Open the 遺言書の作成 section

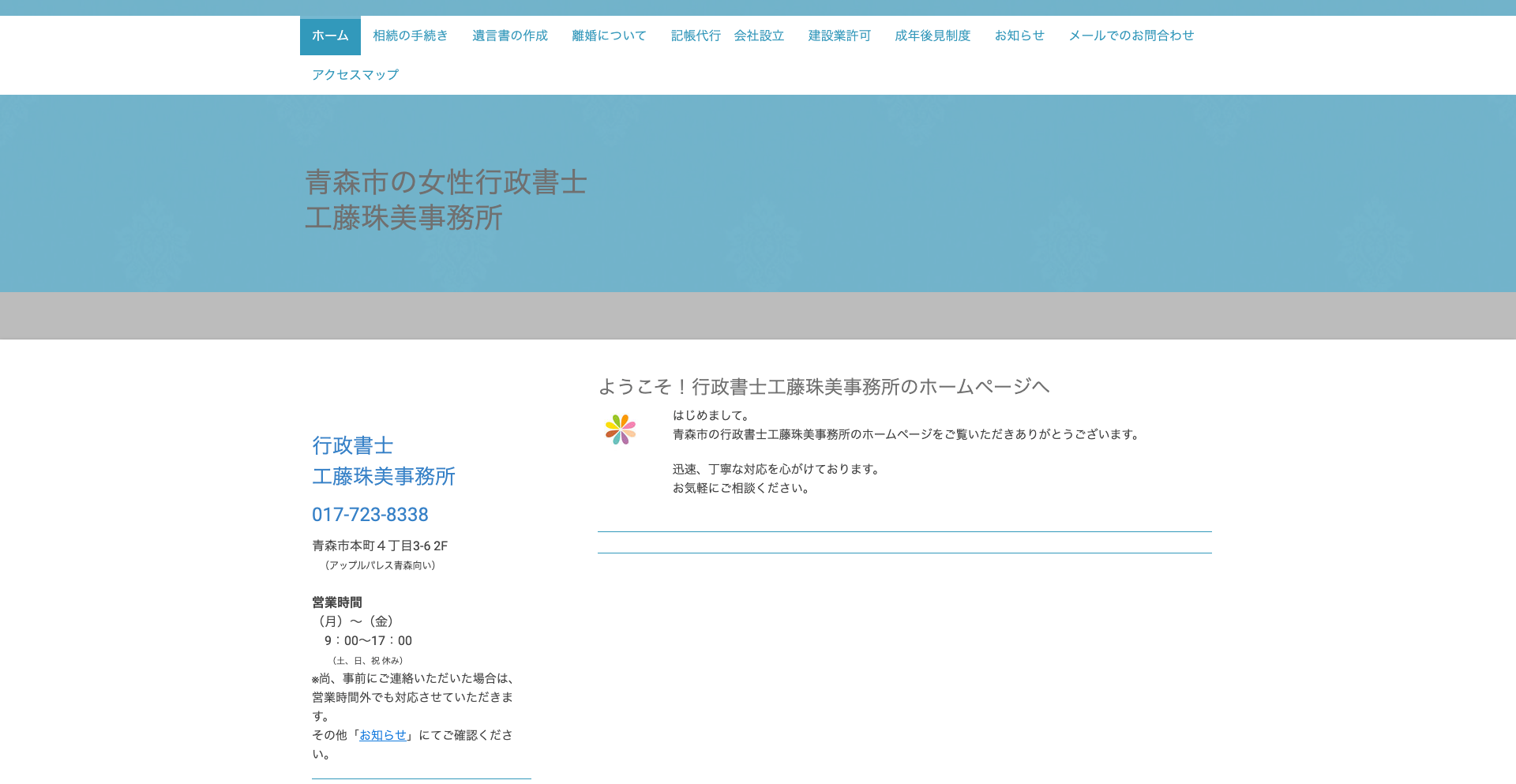click(x=509, y=35)
